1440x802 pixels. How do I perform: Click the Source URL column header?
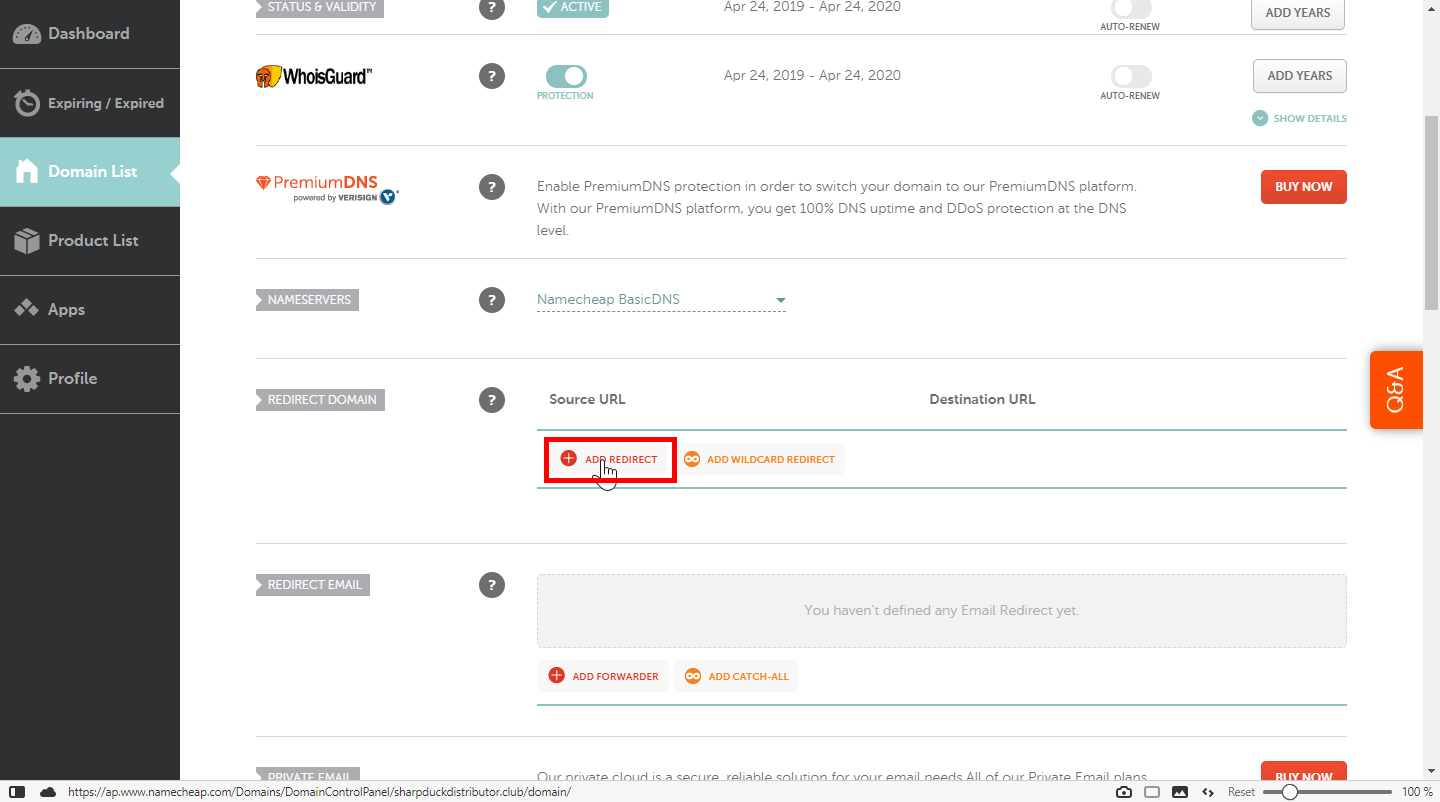(x=587, y=399)
